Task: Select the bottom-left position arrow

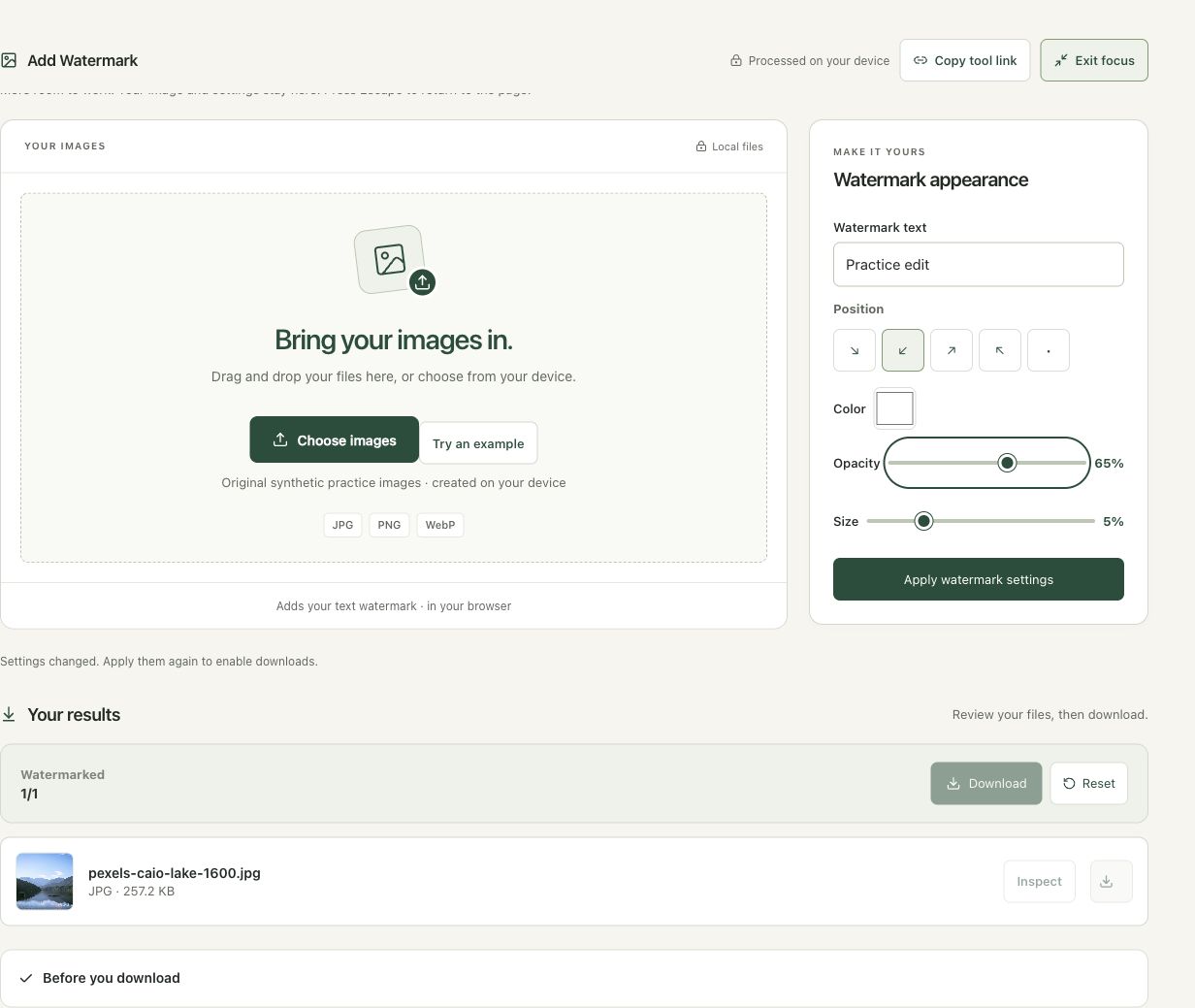Action: click(903, 350)
